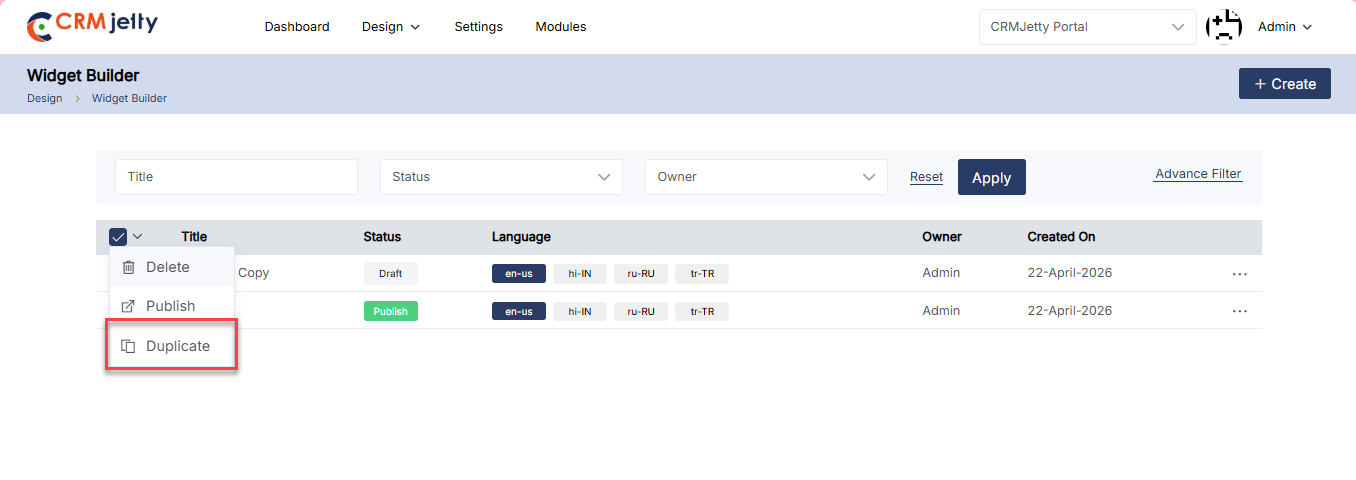This screenshot has height=480, width=1356.
Task: Click the CRMJetty logo
Action: [x=92, y=26]
